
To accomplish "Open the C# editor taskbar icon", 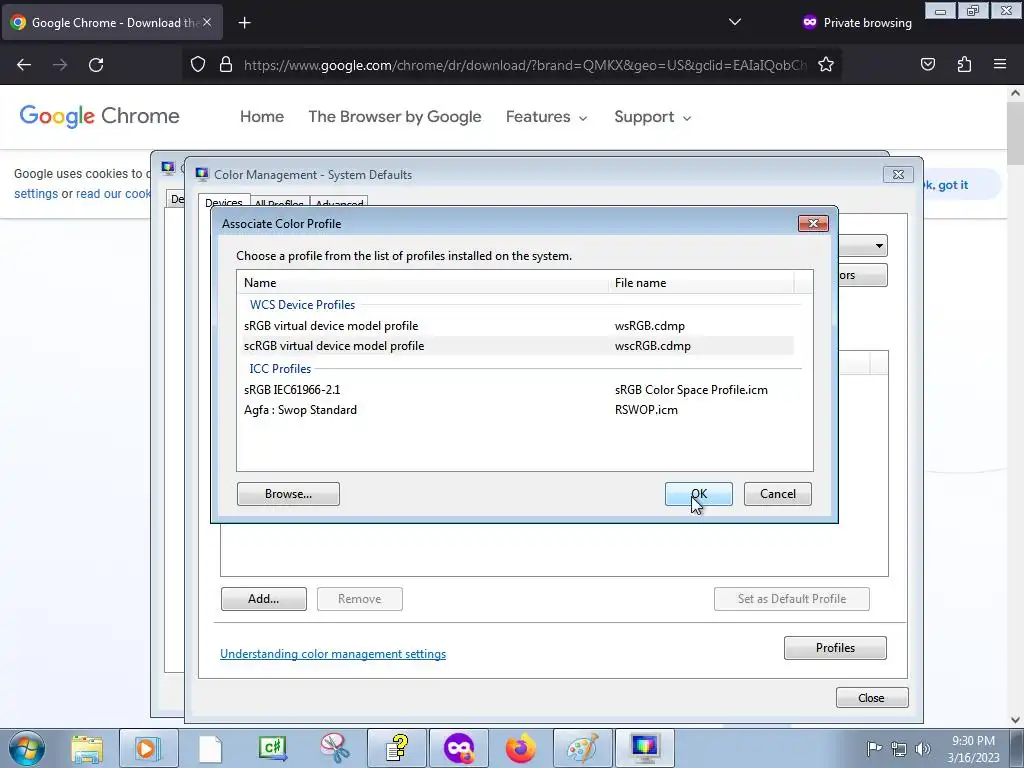I will pos(272,748).
